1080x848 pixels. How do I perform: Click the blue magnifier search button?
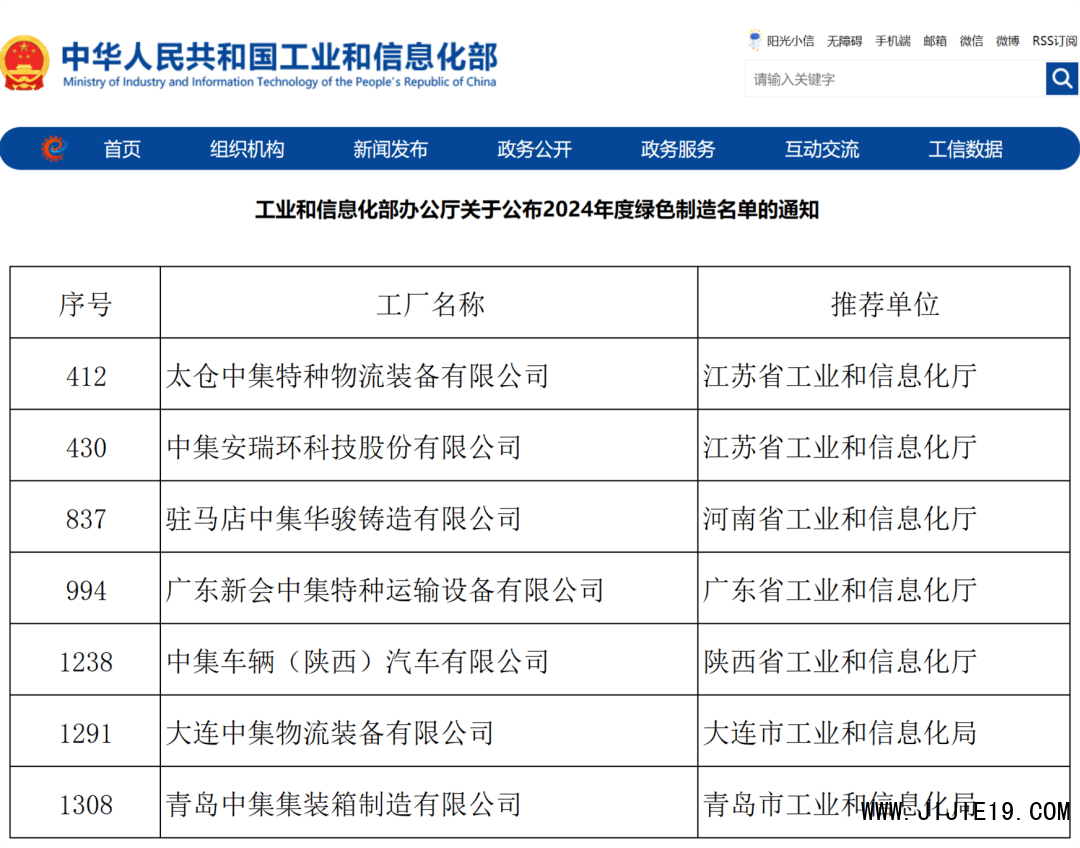pyautogui.click(x=1061, y=79)
